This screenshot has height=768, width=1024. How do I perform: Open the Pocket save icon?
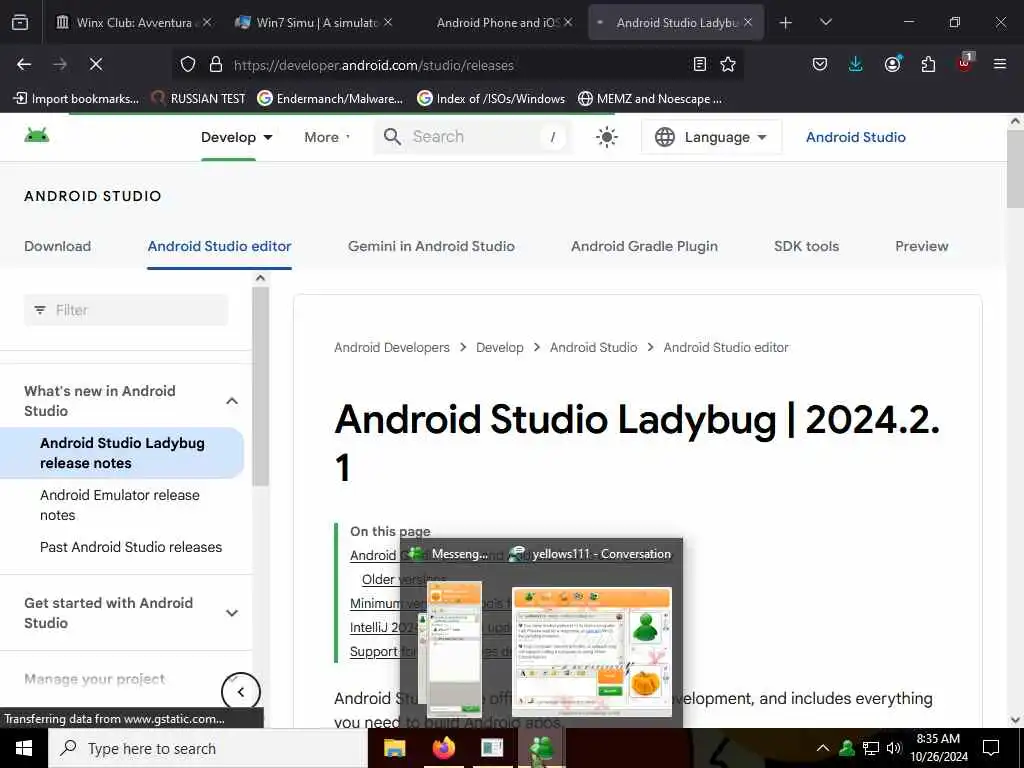click(x=820, y=64)
